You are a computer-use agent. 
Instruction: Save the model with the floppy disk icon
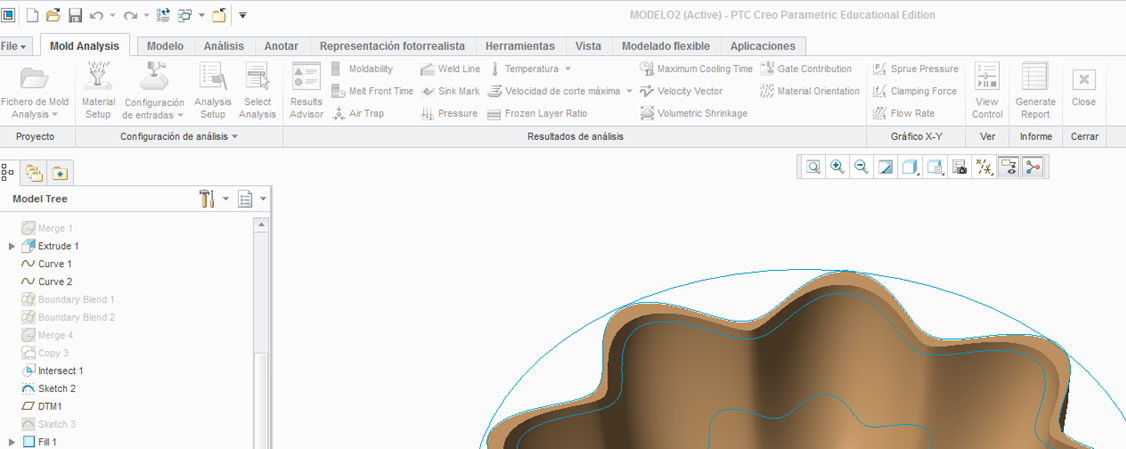(75, 14)
